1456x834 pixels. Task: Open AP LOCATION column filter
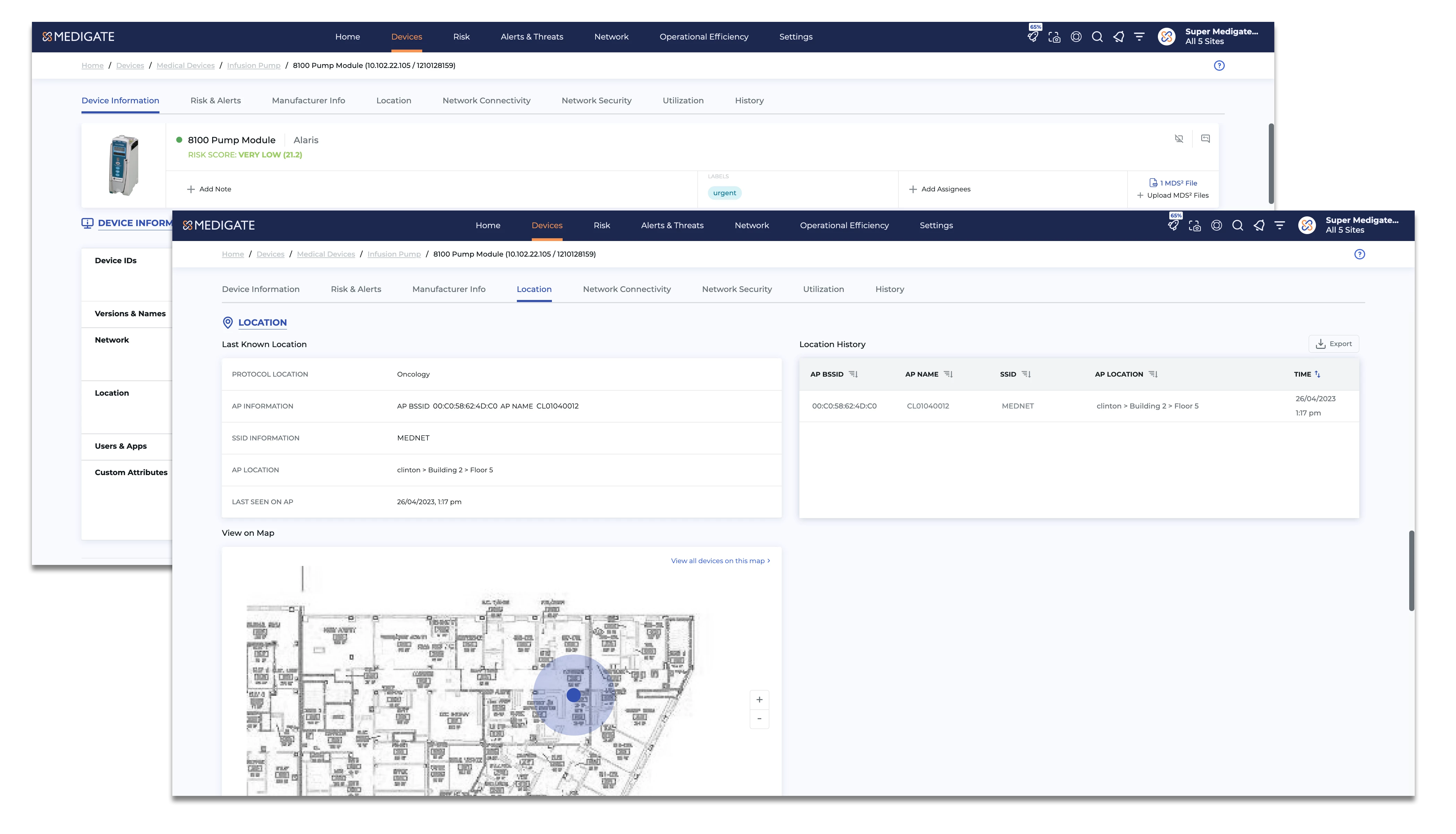1153,374
